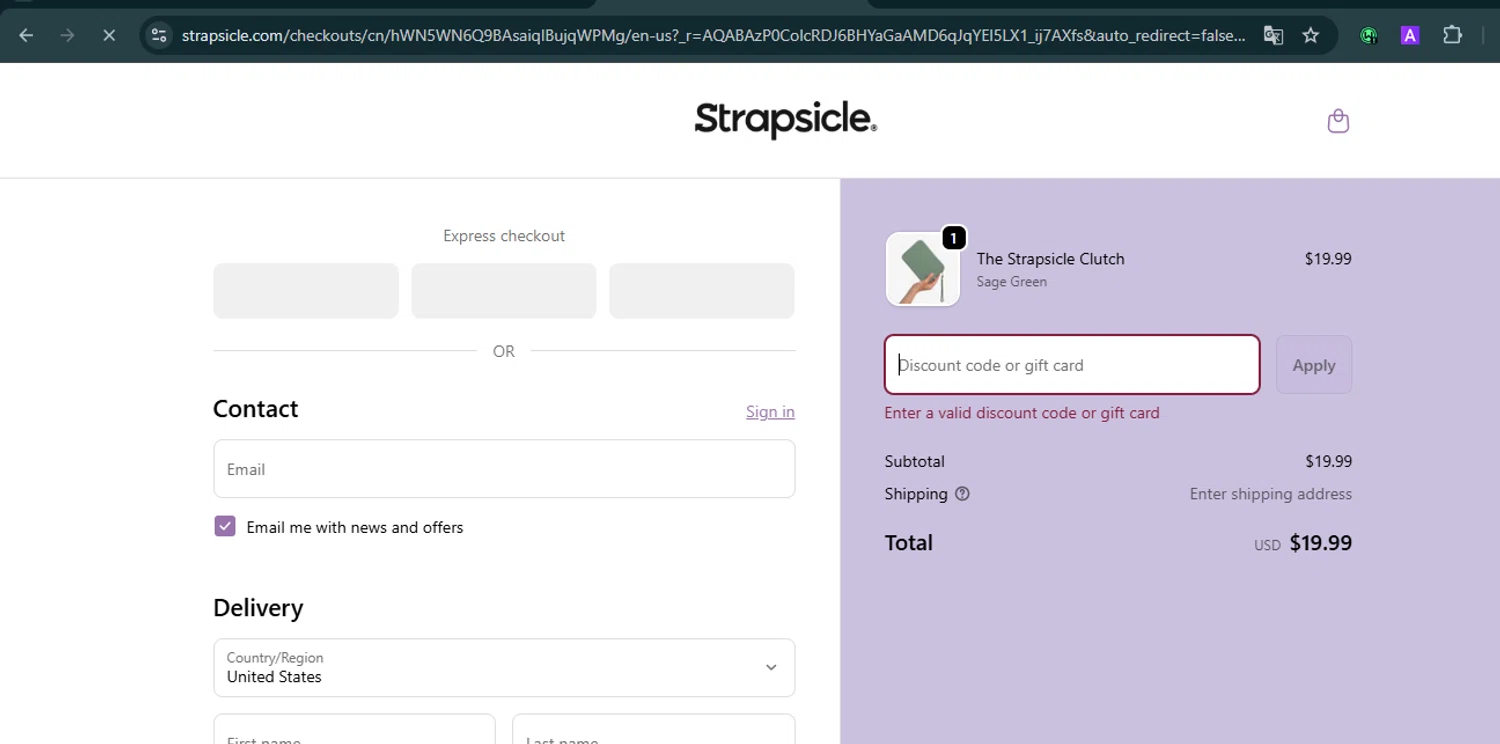This screenshot has width=1500, height=744.
Task: Toggle Email me with news and offers
Action: click(225, 527)
